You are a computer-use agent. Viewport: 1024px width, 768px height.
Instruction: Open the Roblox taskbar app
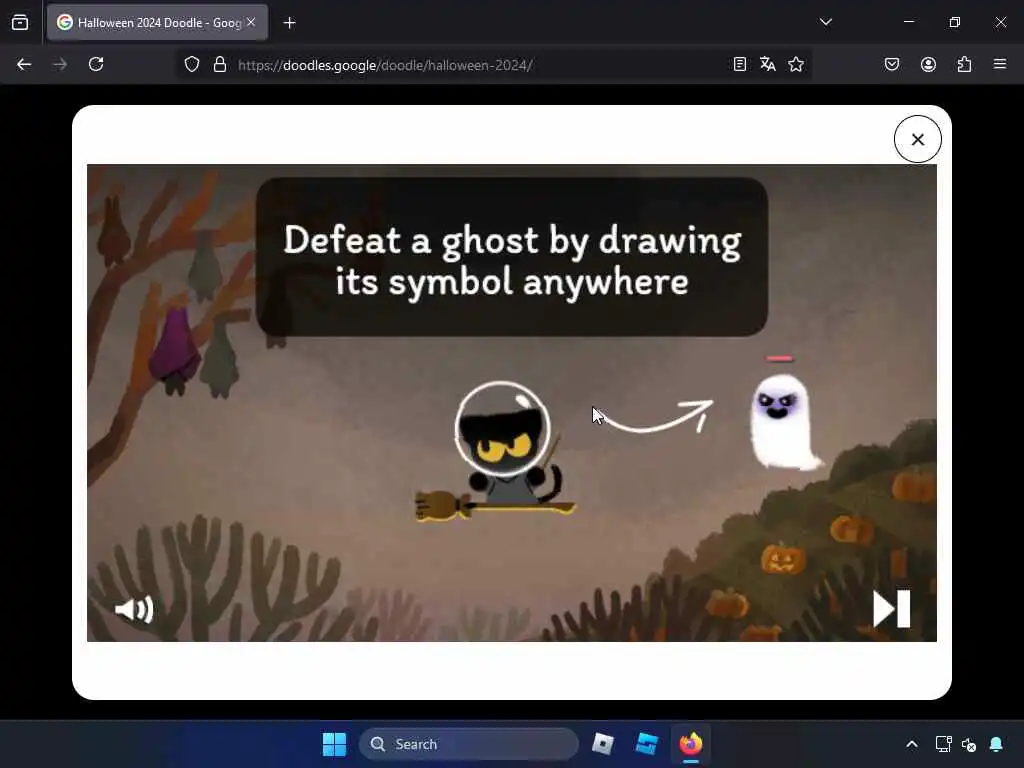[x=603, y=744]
